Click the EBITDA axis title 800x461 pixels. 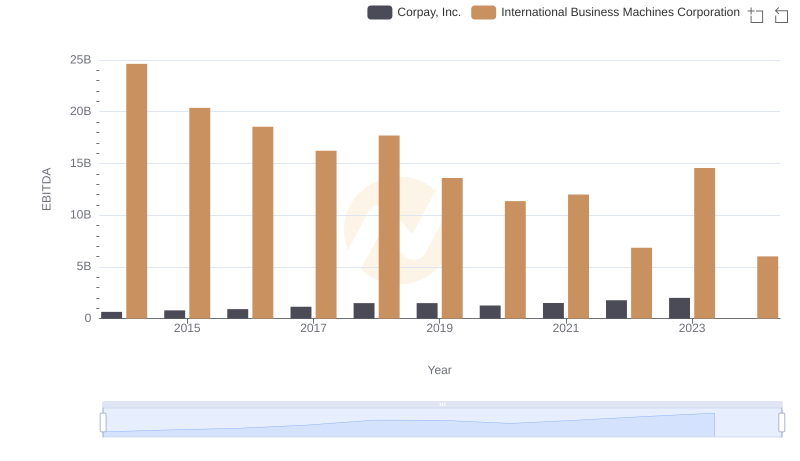(46, 189)
